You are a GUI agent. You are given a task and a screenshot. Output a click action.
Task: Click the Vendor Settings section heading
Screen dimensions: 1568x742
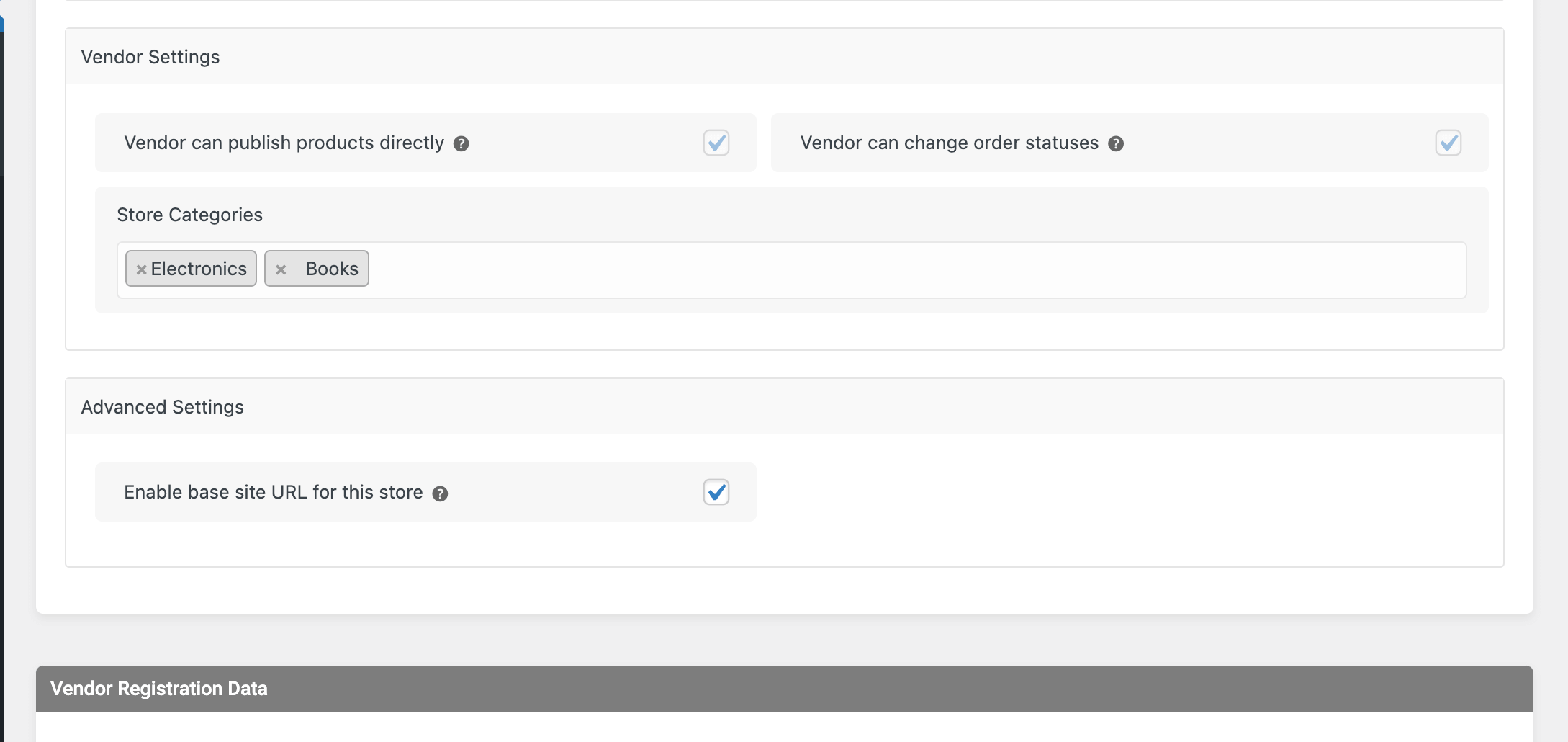150,57
